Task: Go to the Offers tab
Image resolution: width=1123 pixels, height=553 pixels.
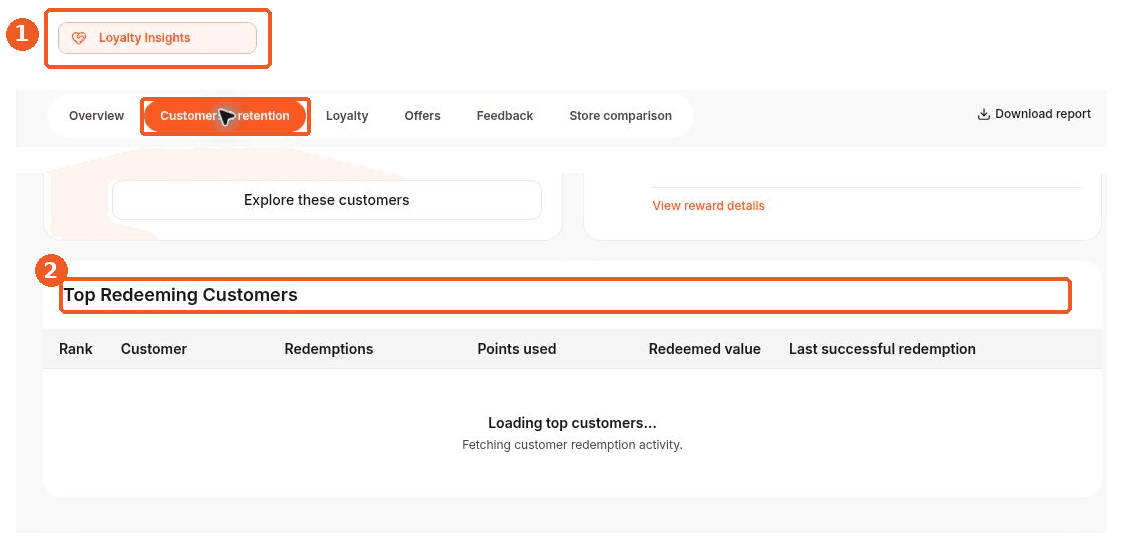Action: point(422,116)
